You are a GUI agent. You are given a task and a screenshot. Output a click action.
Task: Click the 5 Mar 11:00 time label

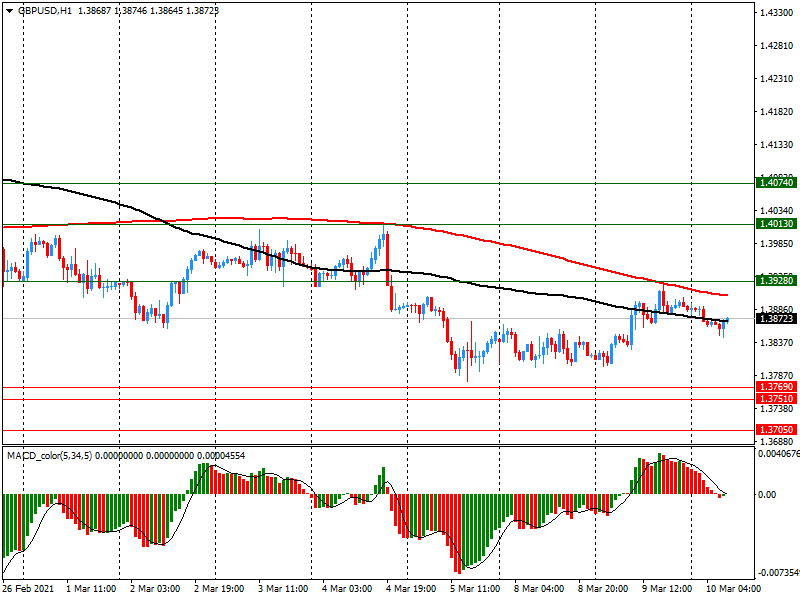pos(474,589)
